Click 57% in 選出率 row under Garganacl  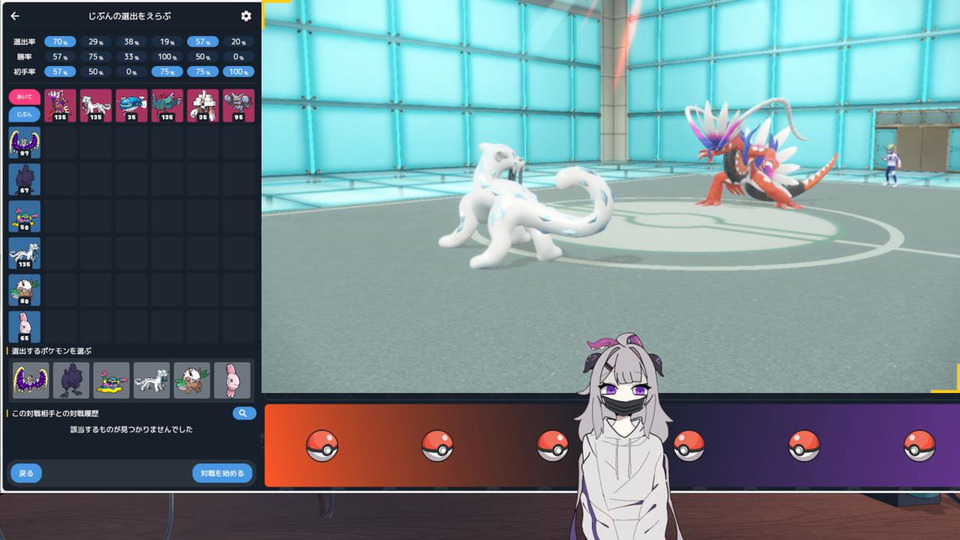point(203,42)
